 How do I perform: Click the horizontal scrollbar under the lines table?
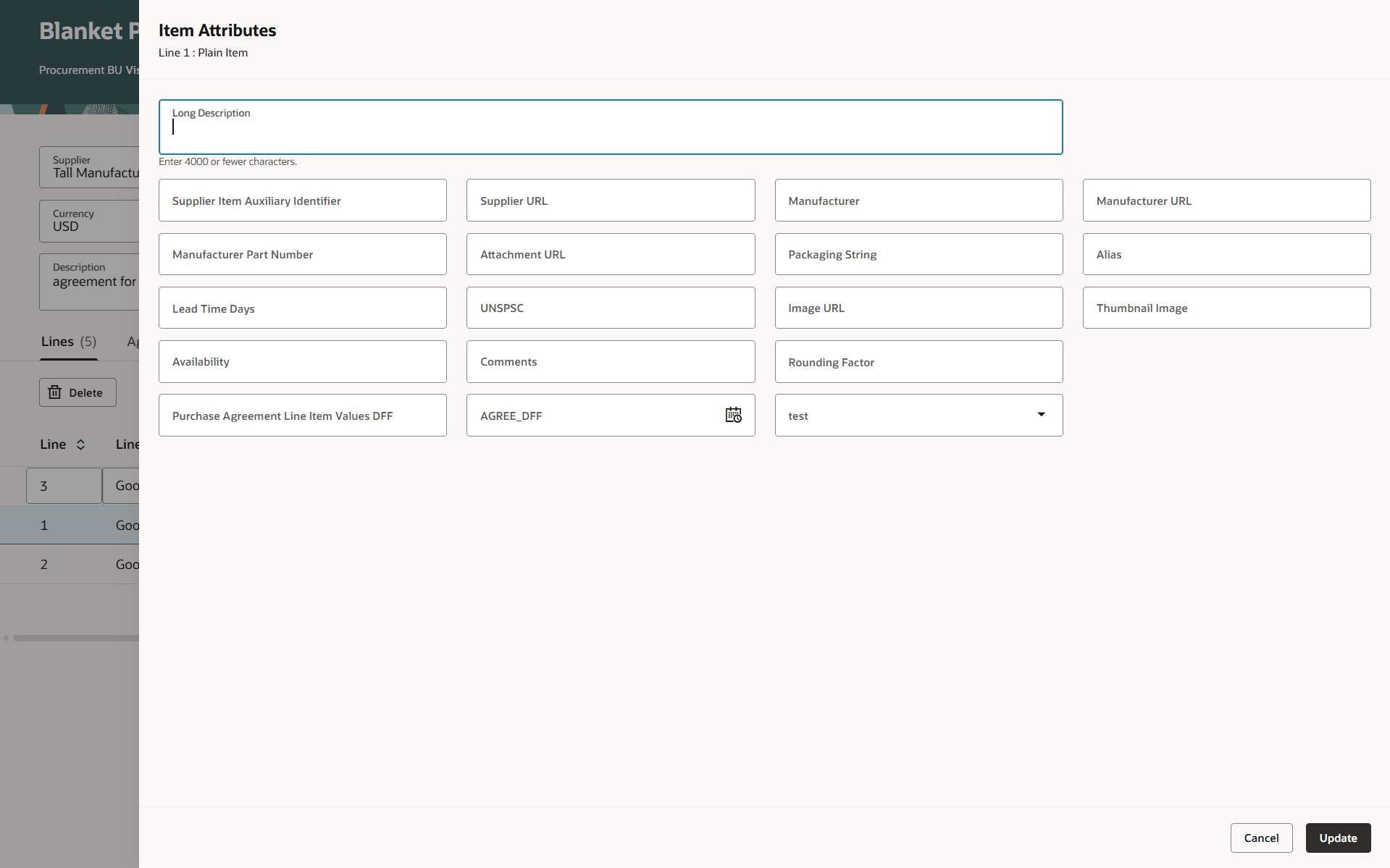(75, 638)
